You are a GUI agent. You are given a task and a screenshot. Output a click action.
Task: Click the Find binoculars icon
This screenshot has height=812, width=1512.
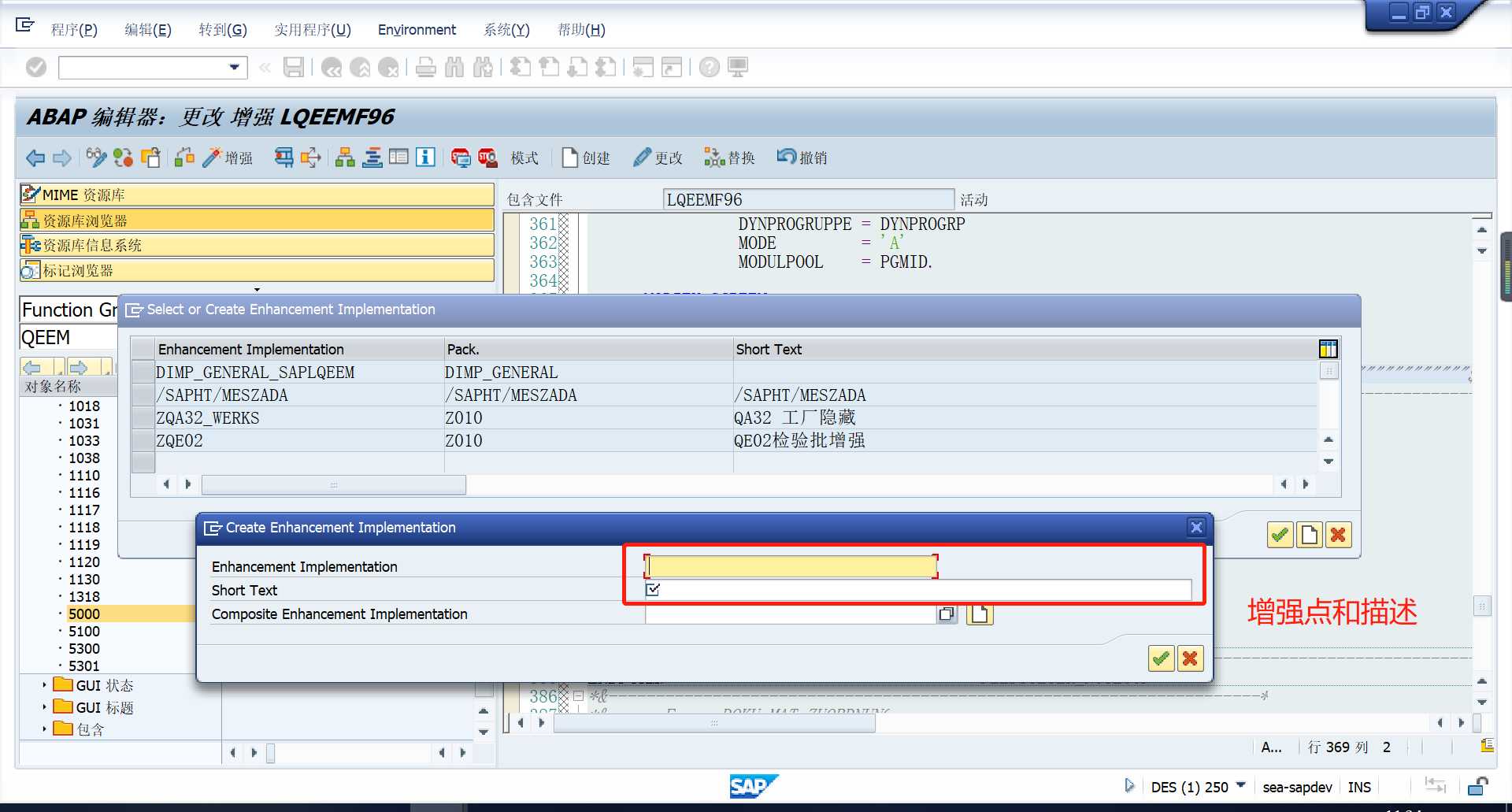(x=454, y=68)
